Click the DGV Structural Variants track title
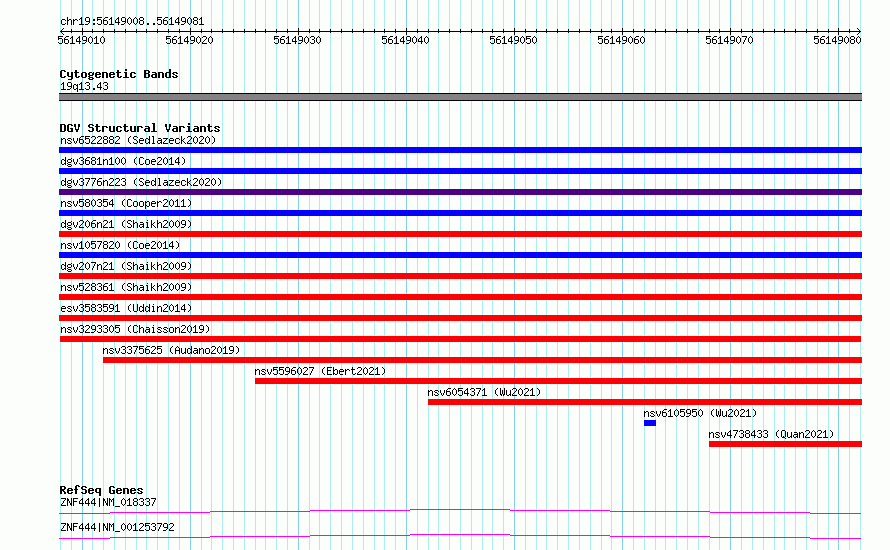Screen dimensions: 890x550 [140, 128]
